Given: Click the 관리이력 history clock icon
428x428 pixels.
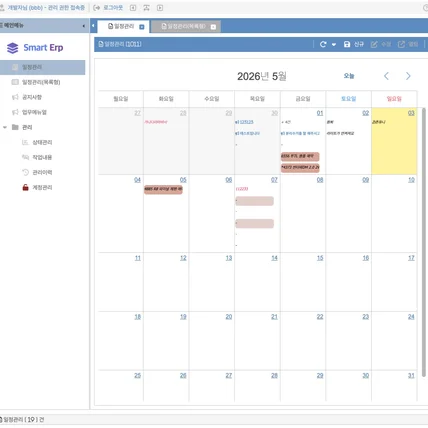Looking at the screenshot, I should (x=25, y=172).
